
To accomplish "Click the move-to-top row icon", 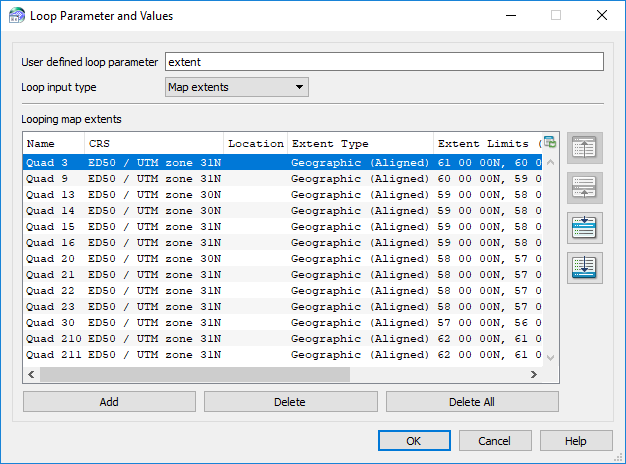I will coord(585,148).
